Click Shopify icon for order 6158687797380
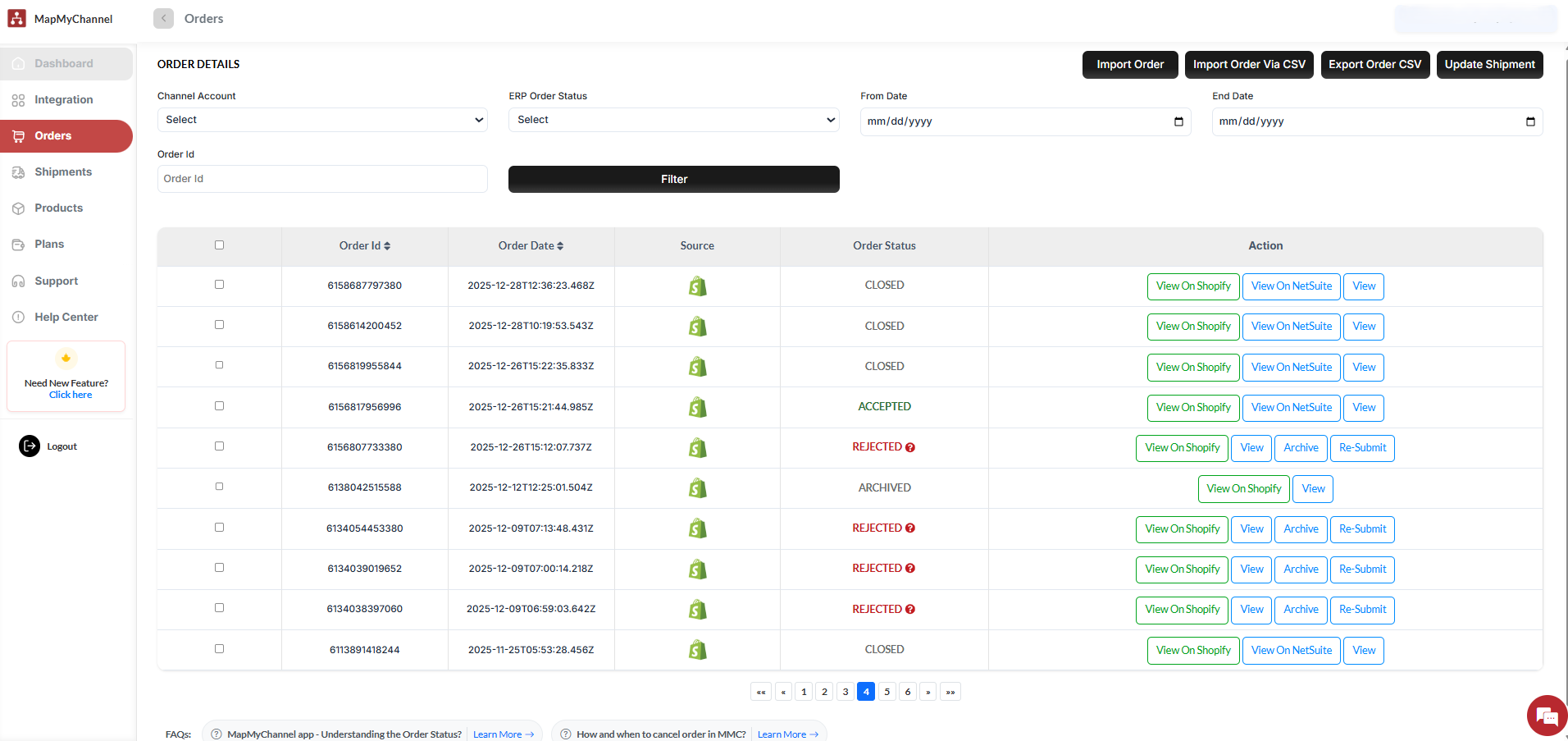 pos(697,286)
